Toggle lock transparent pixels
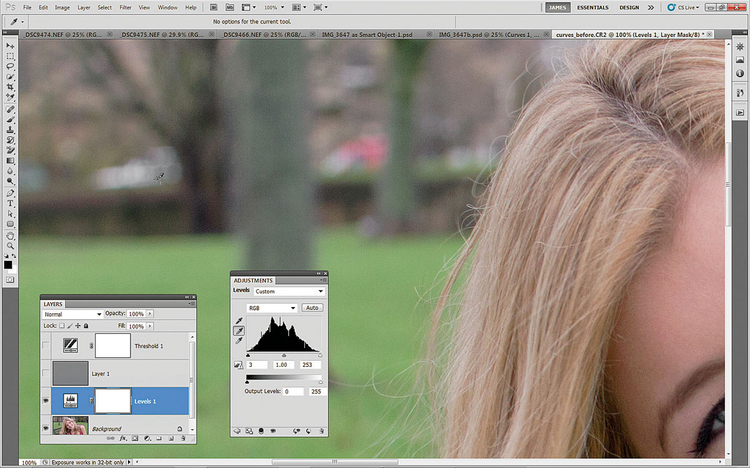 (62, 326)
